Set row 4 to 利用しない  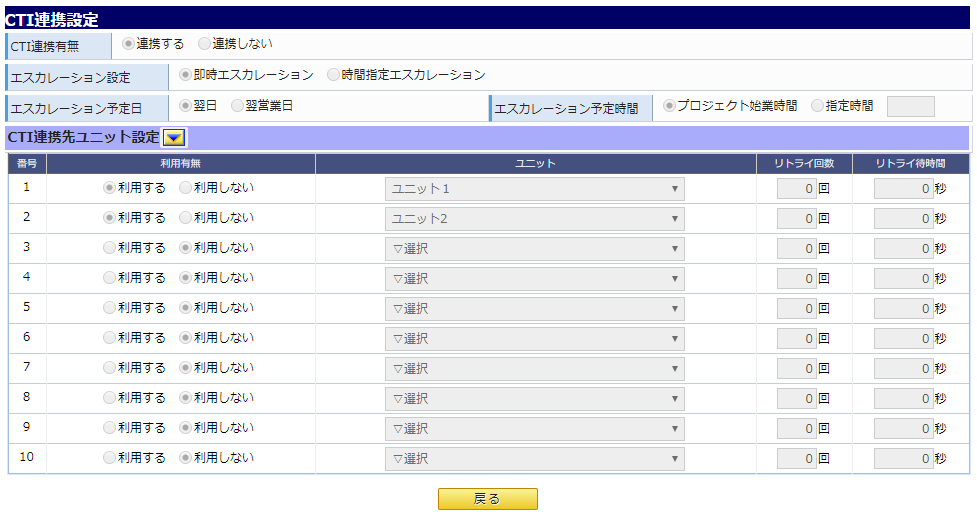click(x=185, y=277)
